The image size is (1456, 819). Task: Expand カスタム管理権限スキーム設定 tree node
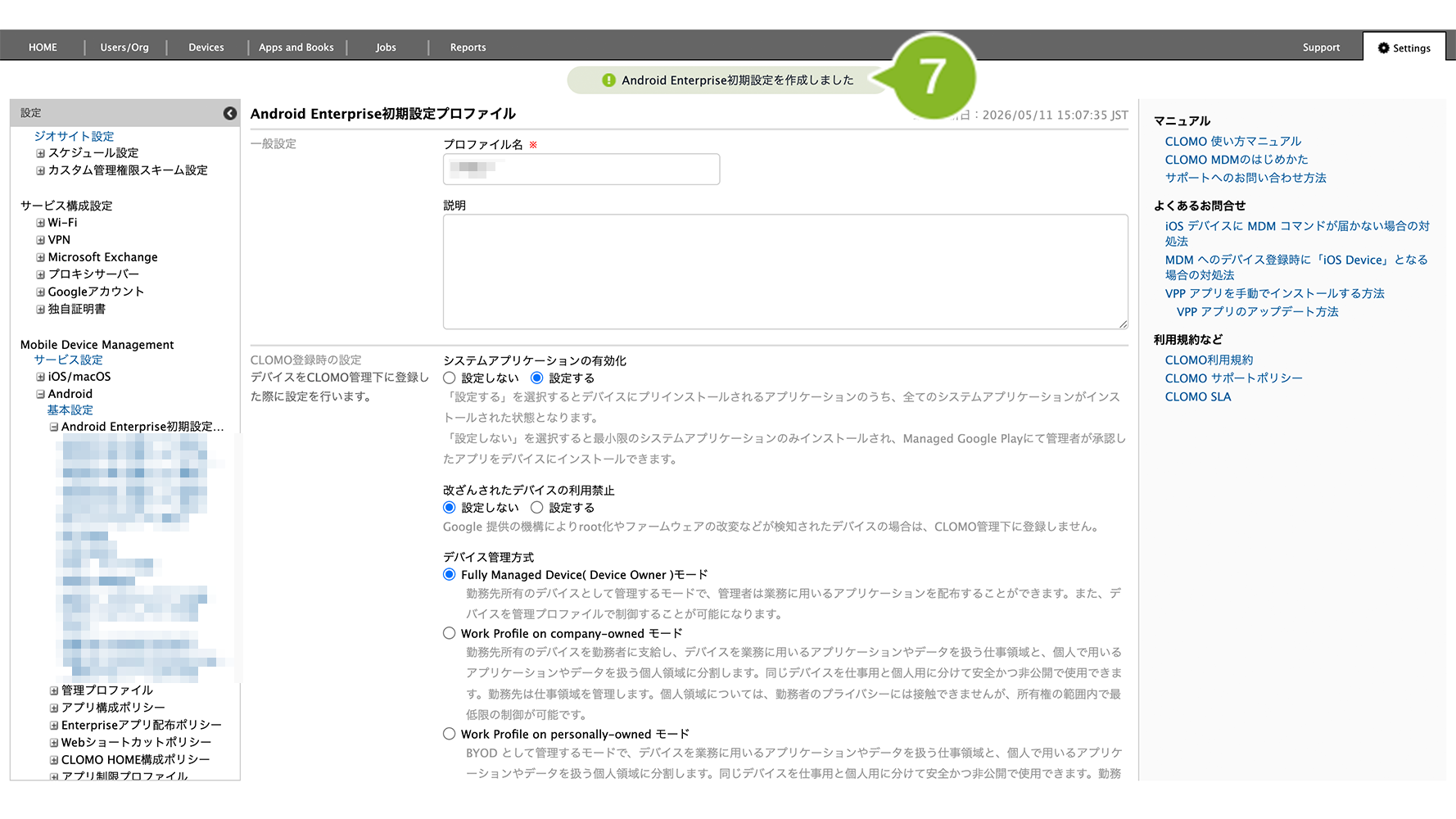tap(40, 170)
